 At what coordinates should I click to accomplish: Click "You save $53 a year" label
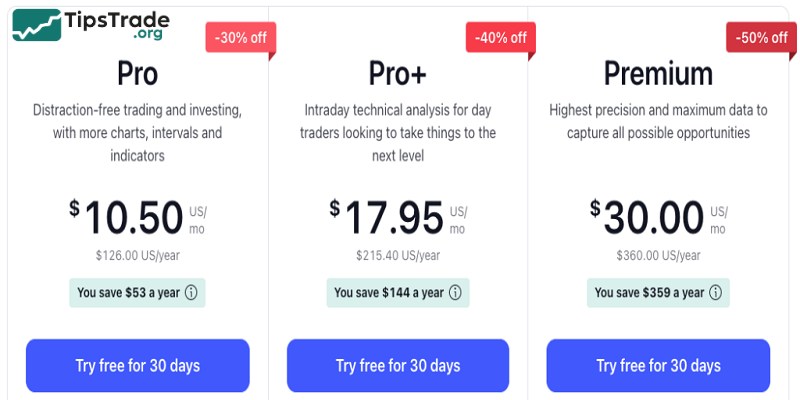pos(128,293)
